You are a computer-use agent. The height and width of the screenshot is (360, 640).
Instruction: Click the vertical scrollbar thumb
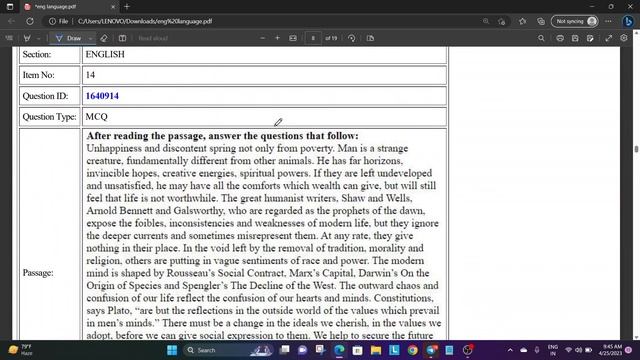tap(636, 149)
